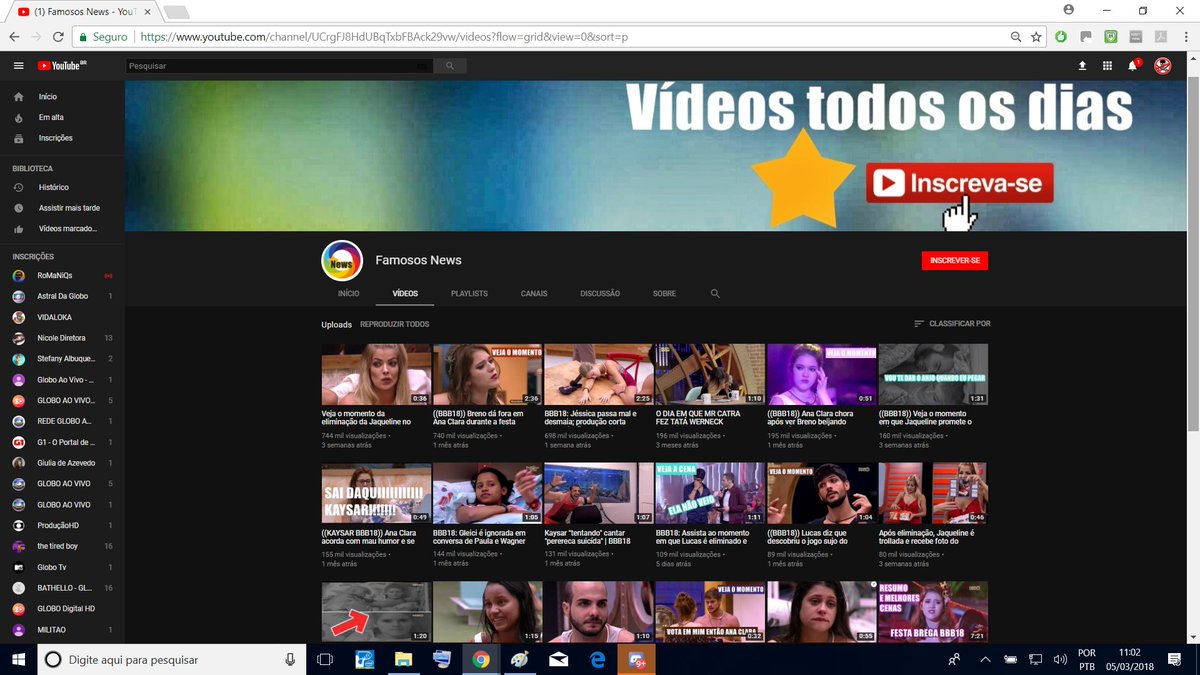This screenshot has height=675, width=1200.
Task: Click the Assistir mais tarde icon
Action: (18, 208)
